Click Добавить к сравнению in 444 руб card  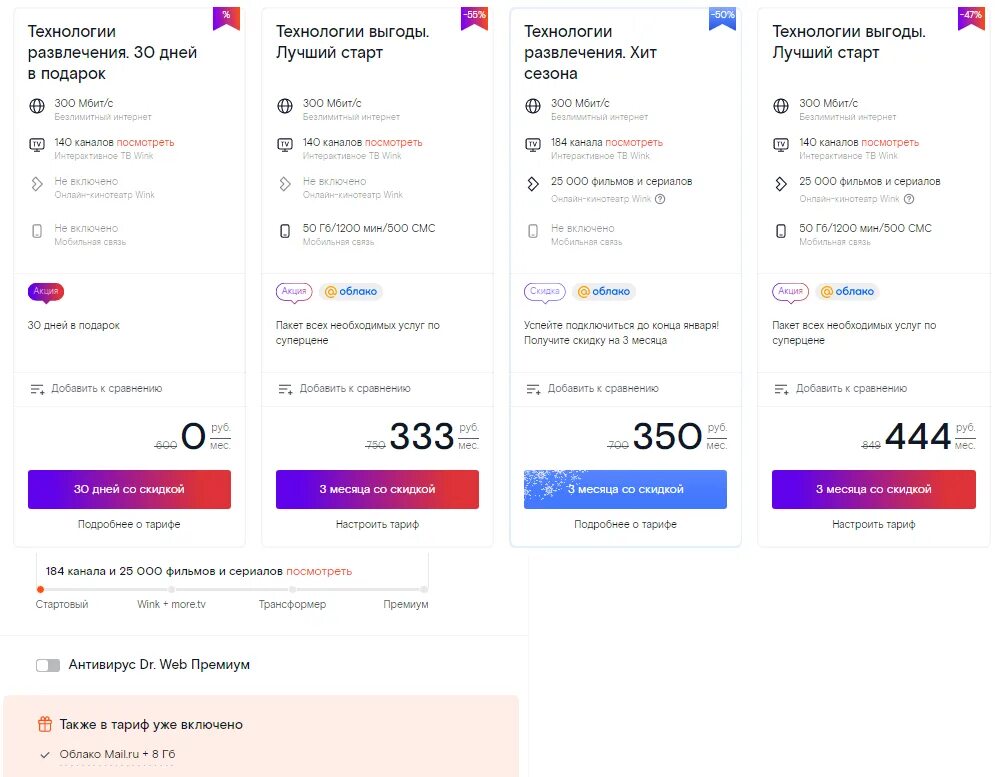pyautogui.click(x=852, y=388)
